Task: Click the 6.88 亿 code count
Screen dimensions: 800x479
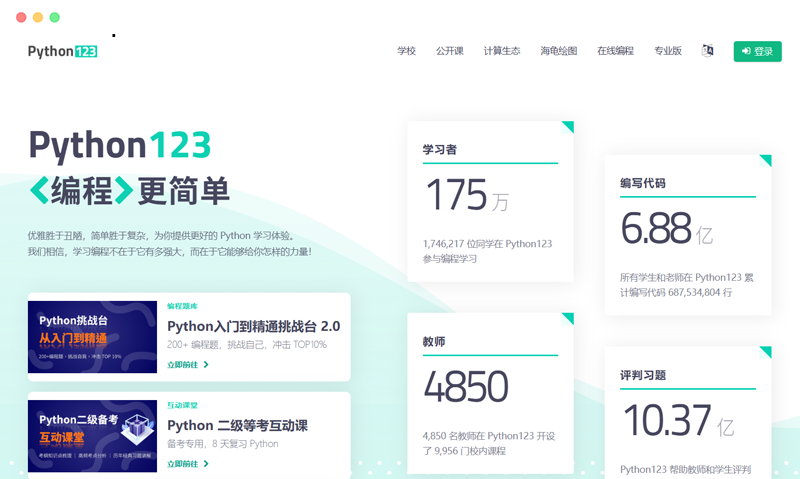Action: 666,228
